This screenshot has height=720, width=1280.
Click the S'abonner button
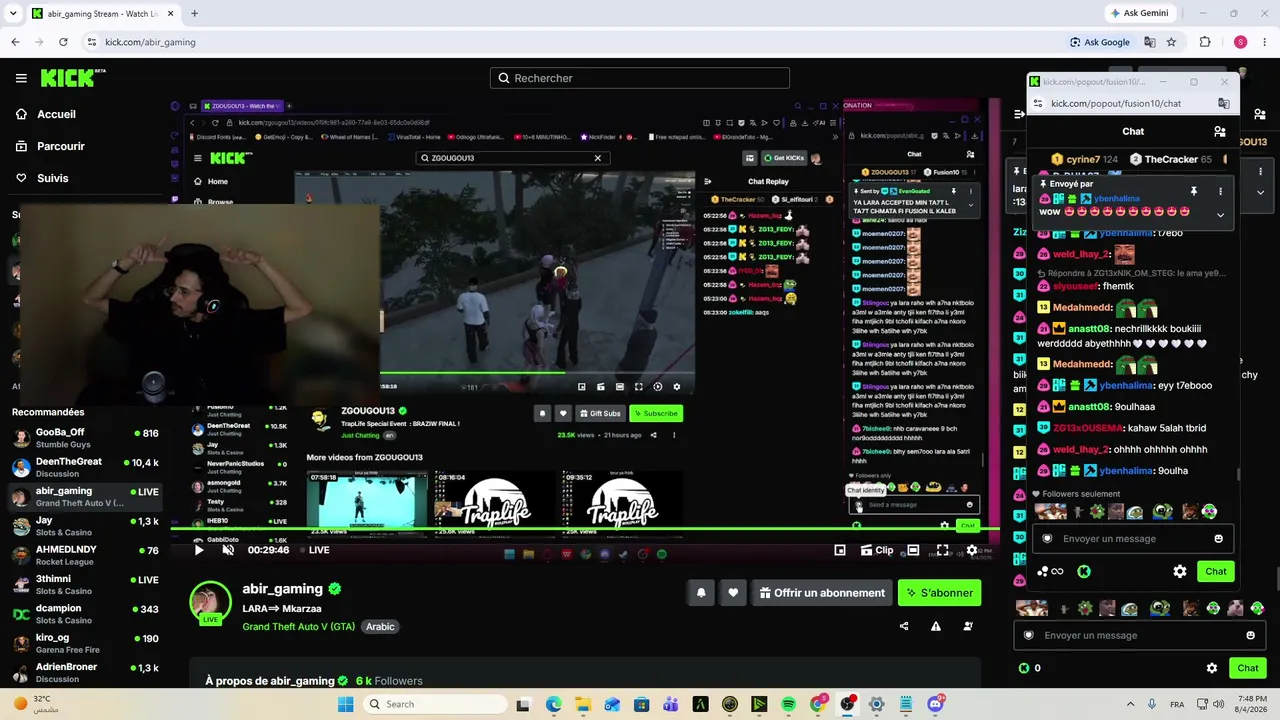coord(939,593)
